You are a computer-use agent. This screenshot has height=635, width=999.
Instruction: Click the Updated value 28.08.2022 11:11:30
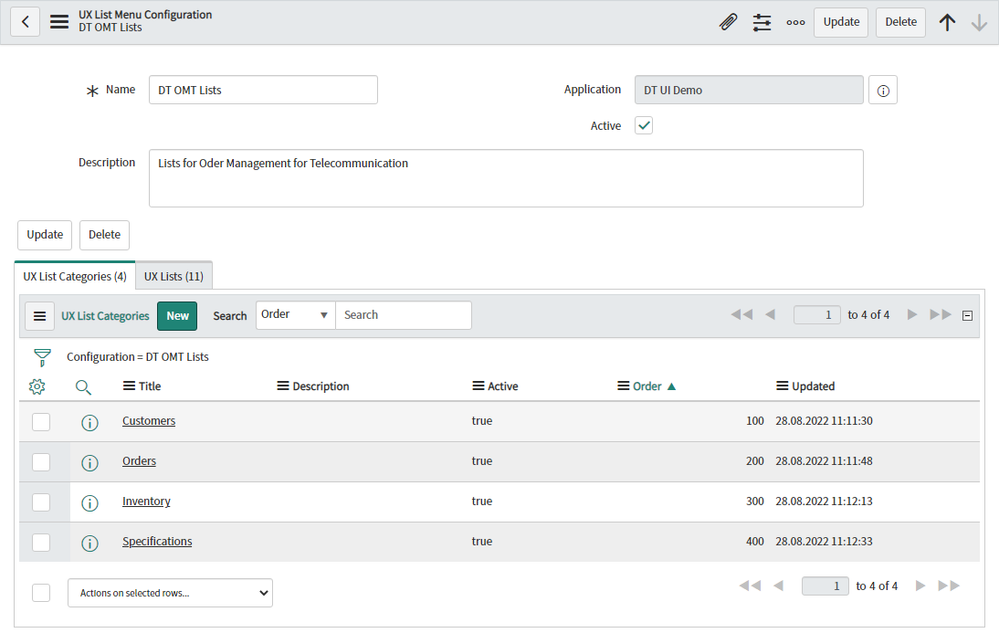pos(824,421)
